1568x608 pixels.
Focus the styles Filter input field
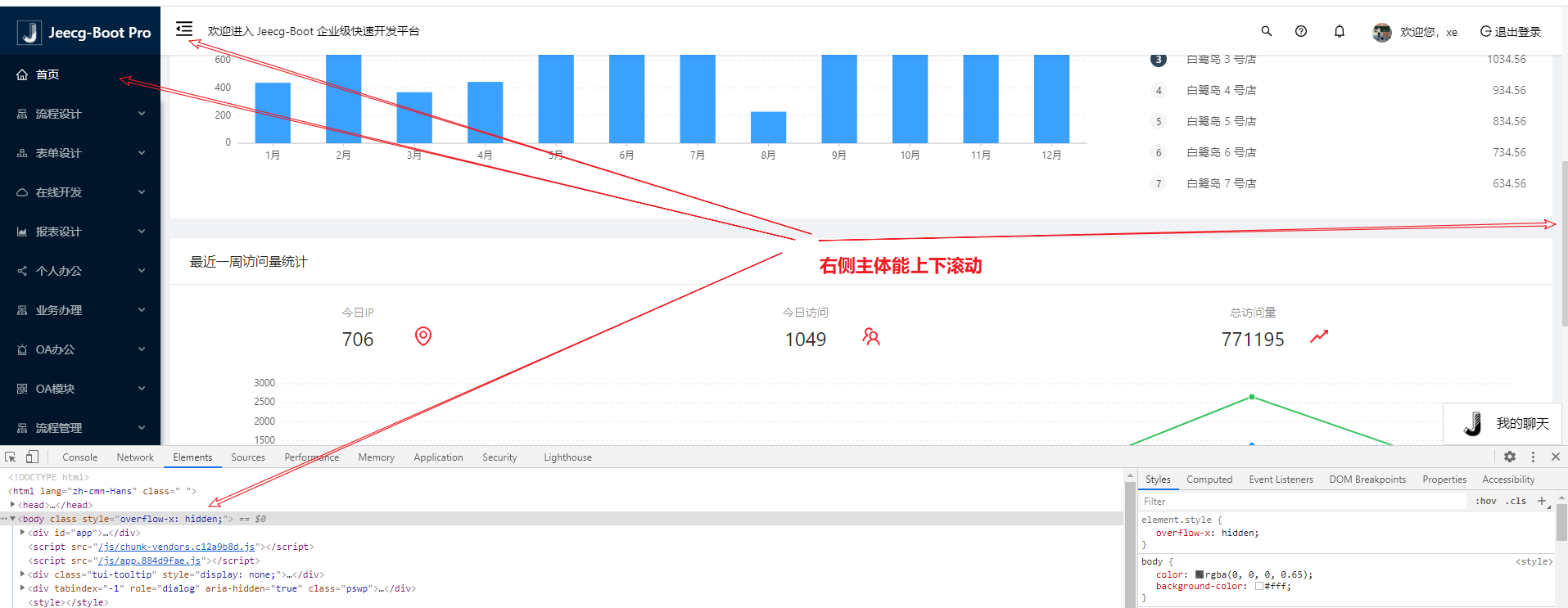coord(1302,501)
